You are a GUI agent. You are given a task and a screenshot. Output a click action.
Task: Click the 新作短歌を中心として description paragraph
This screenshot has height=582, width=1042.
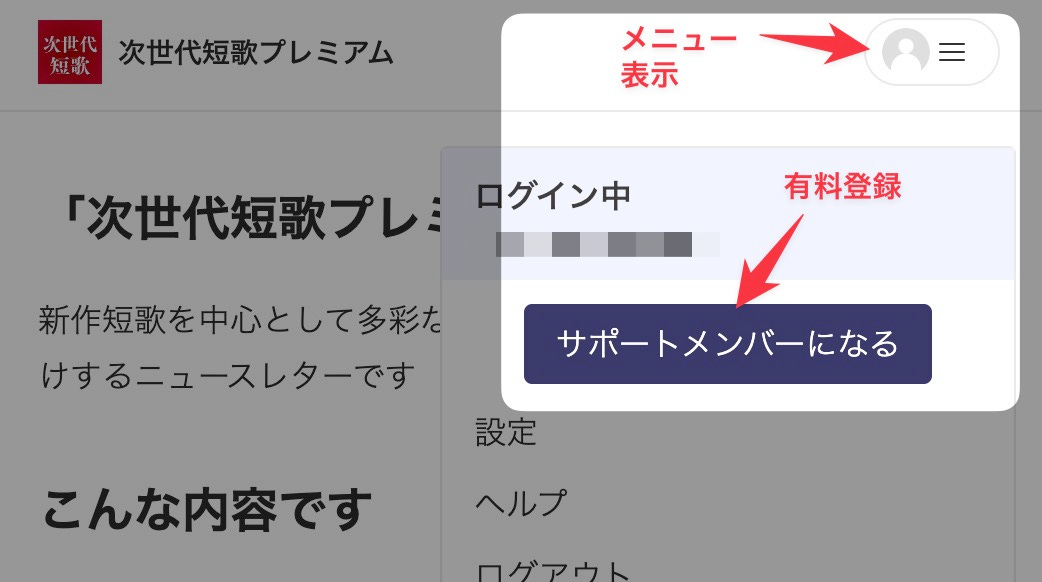pos(241,320)
